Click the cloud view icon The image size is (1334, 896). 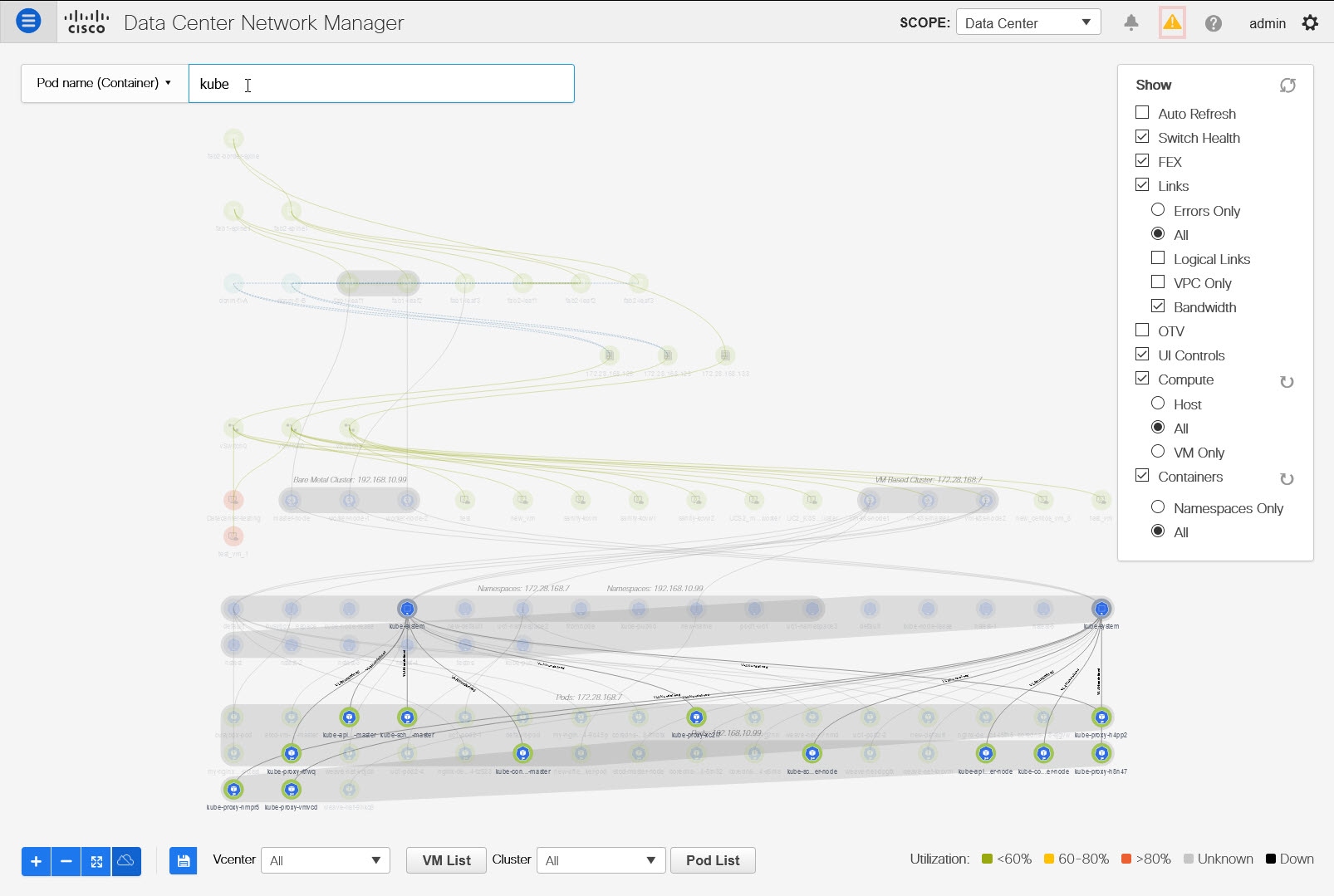click(x=126, y=862)
